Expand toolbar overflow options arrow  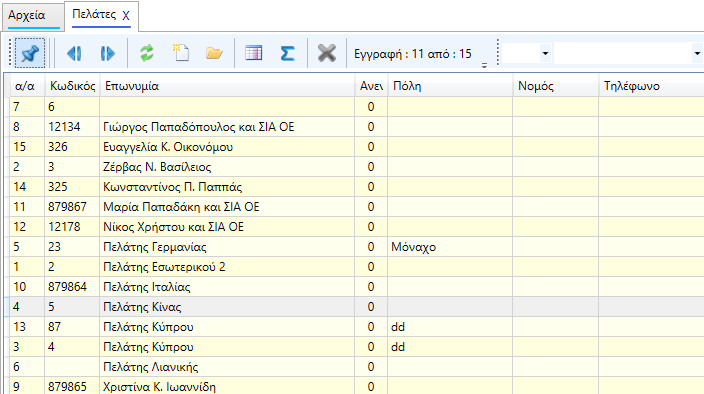coord(484,65)
